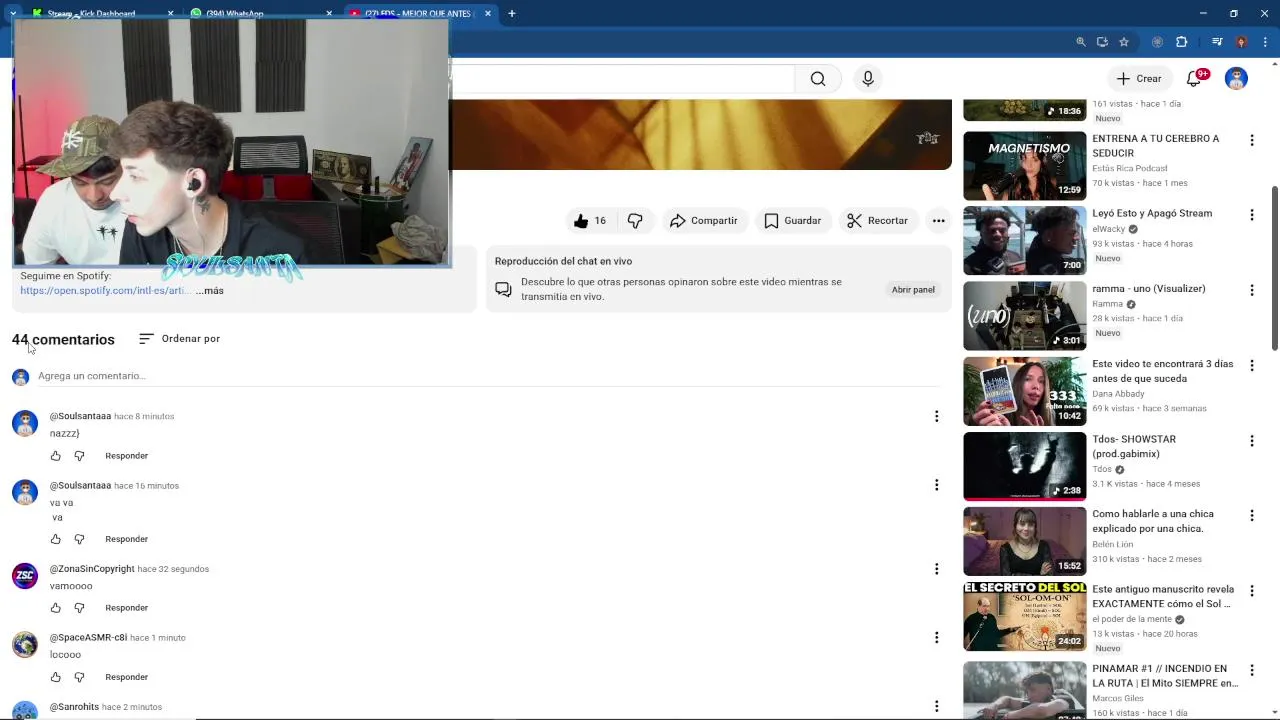The height and width of the screenshot is (720, 1280).
Task: Open the YouTube account avatar menu
Action: click(1236, 79)
